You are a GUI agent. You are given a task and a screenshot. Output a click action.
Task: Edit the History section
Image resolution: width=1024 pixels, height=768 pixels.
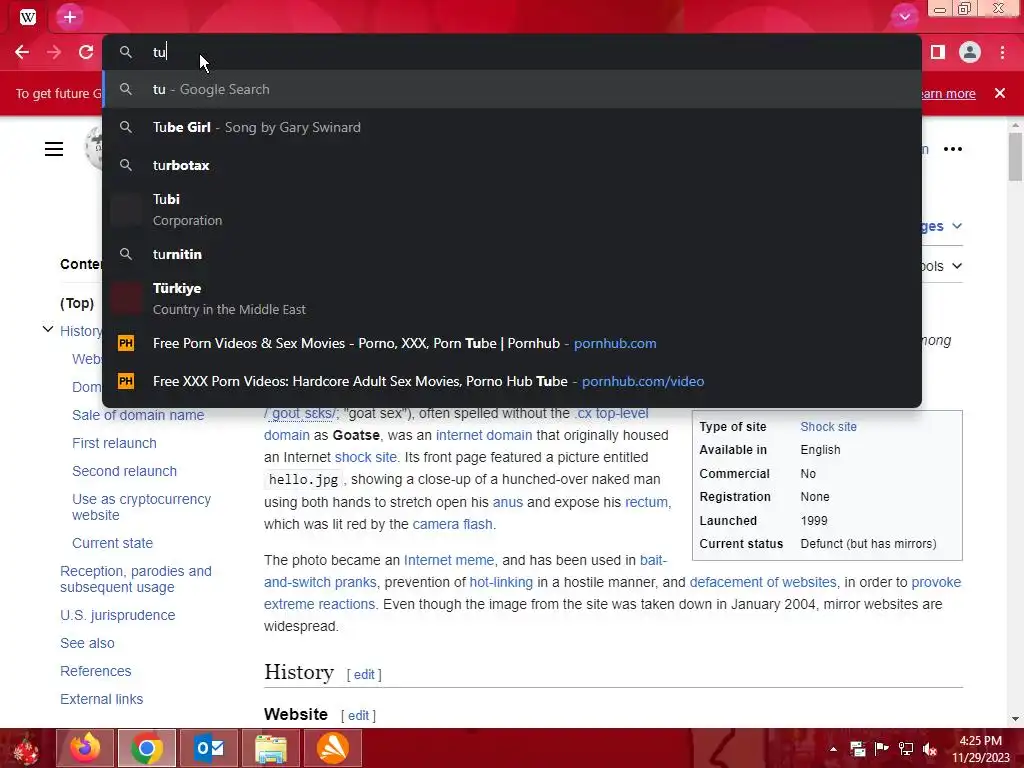tap(364, 675)
